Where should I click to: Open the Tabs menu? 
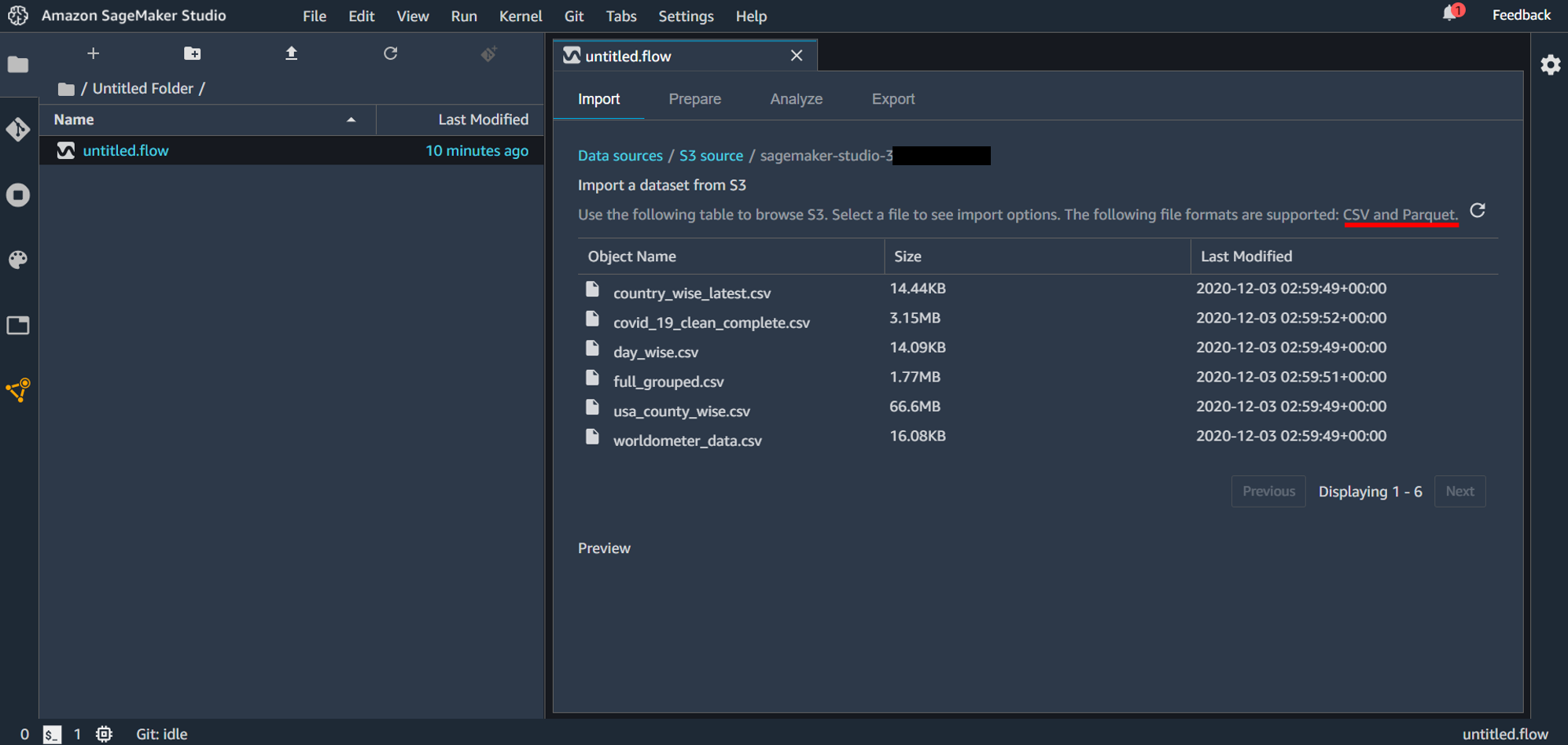pos(621,16)
